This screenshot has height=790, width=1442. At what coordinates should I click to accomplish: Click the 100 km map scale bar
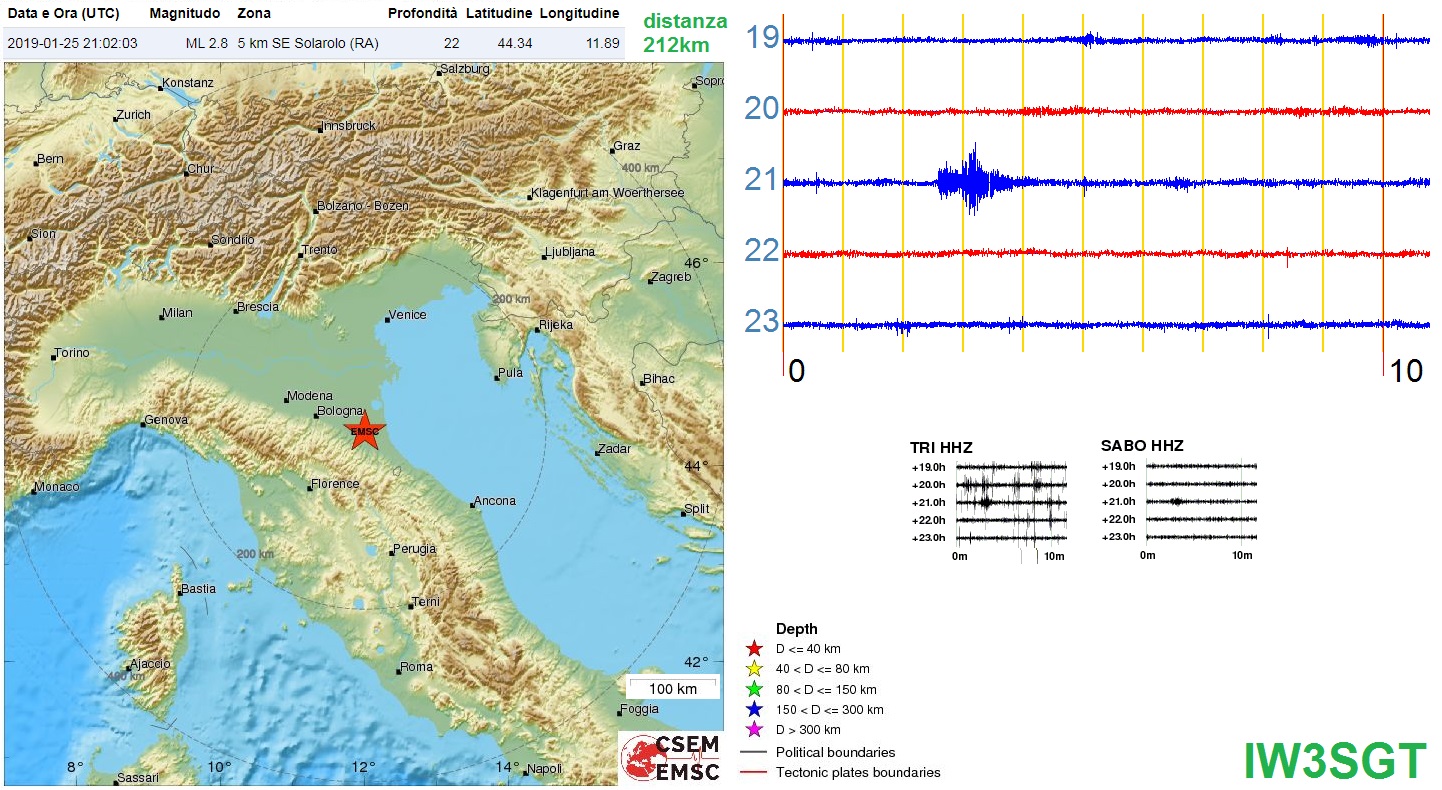(673, 689)
